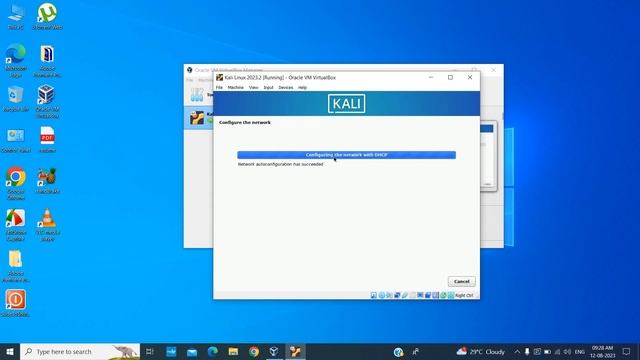640x360 pixels.
Task: Open the Mail app from the taskbar
Action: tap(192, 351)
